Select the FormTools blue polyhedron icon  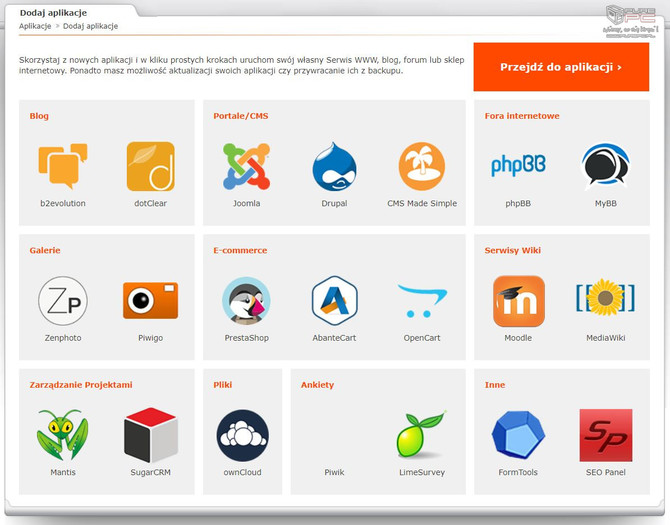pyautogui.click(x=518, y=435)
